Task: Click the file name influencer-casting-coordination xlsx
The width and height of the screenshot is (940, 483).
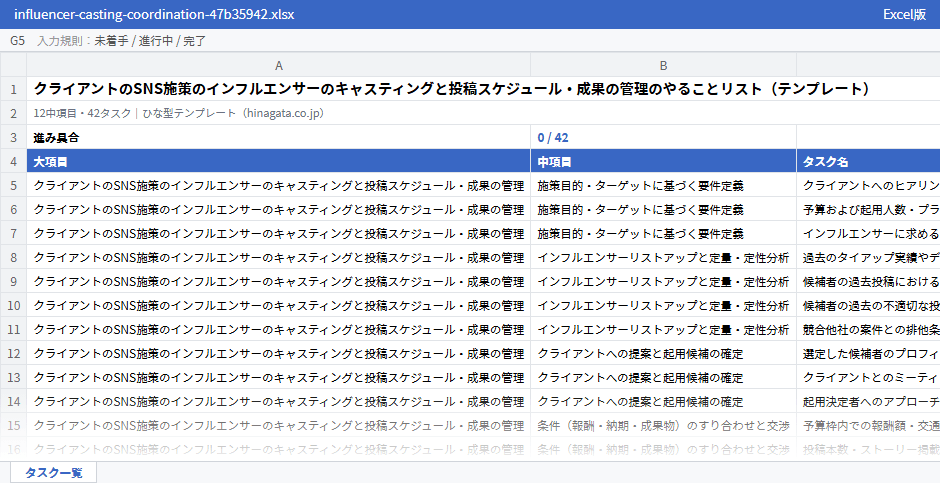Action: click(154, 14)
